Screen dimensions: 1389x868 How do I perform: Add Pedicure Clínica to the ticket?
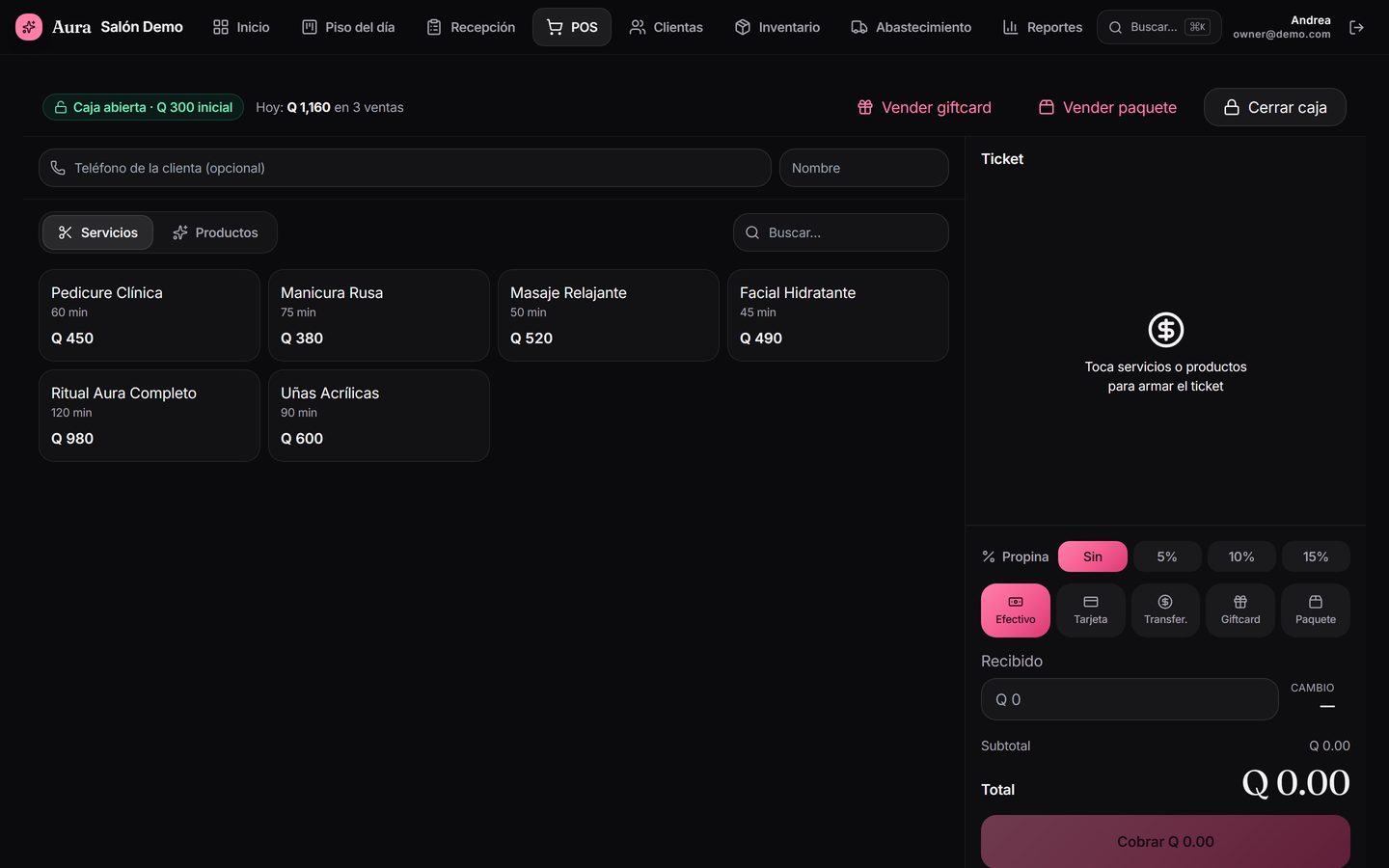pos(150,315)
